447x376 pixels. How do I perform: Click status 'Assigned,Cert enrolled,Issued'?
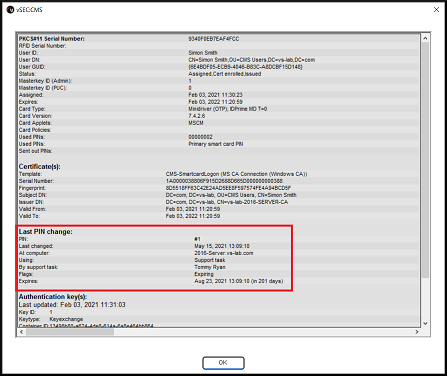tap(225, 74)
